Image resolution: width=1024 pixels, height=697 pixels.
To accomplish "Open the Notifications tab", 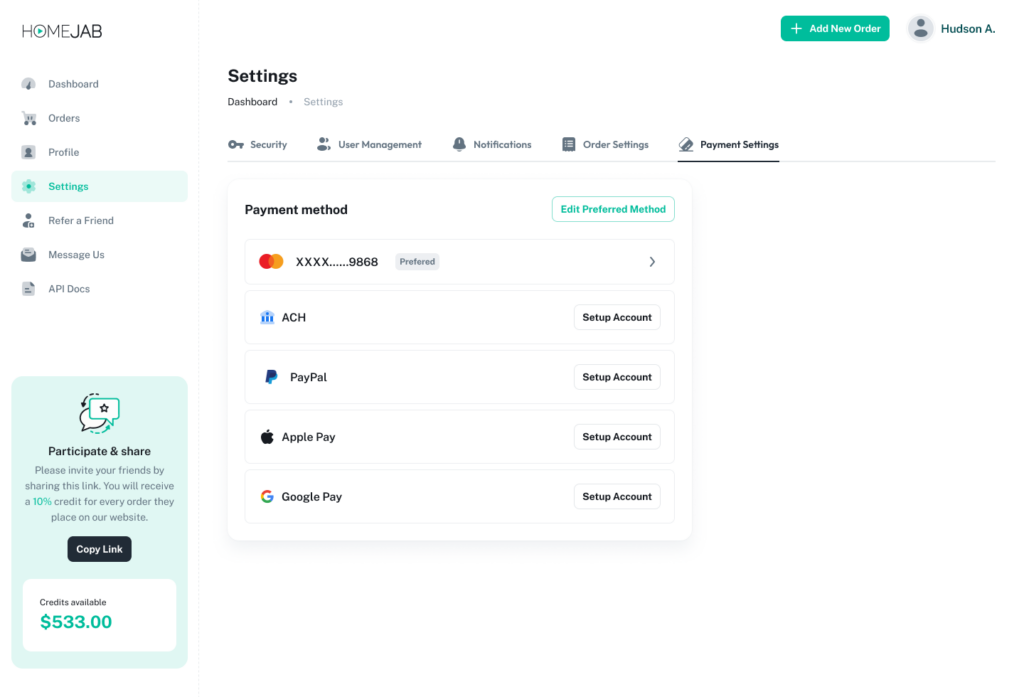I will point(492,145).
